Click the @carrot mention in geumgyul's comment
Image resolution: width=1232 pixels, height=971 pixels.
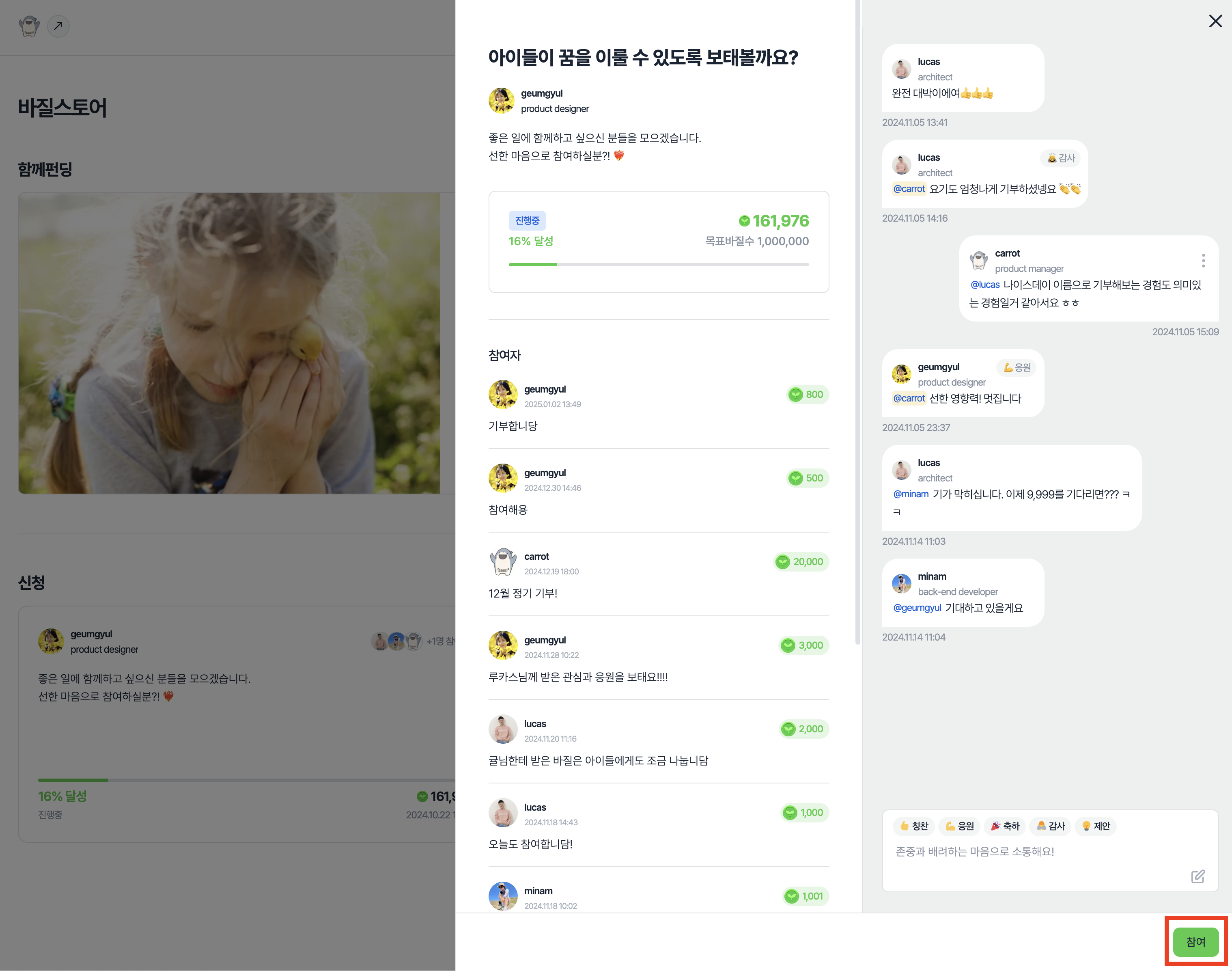[909, 398]
